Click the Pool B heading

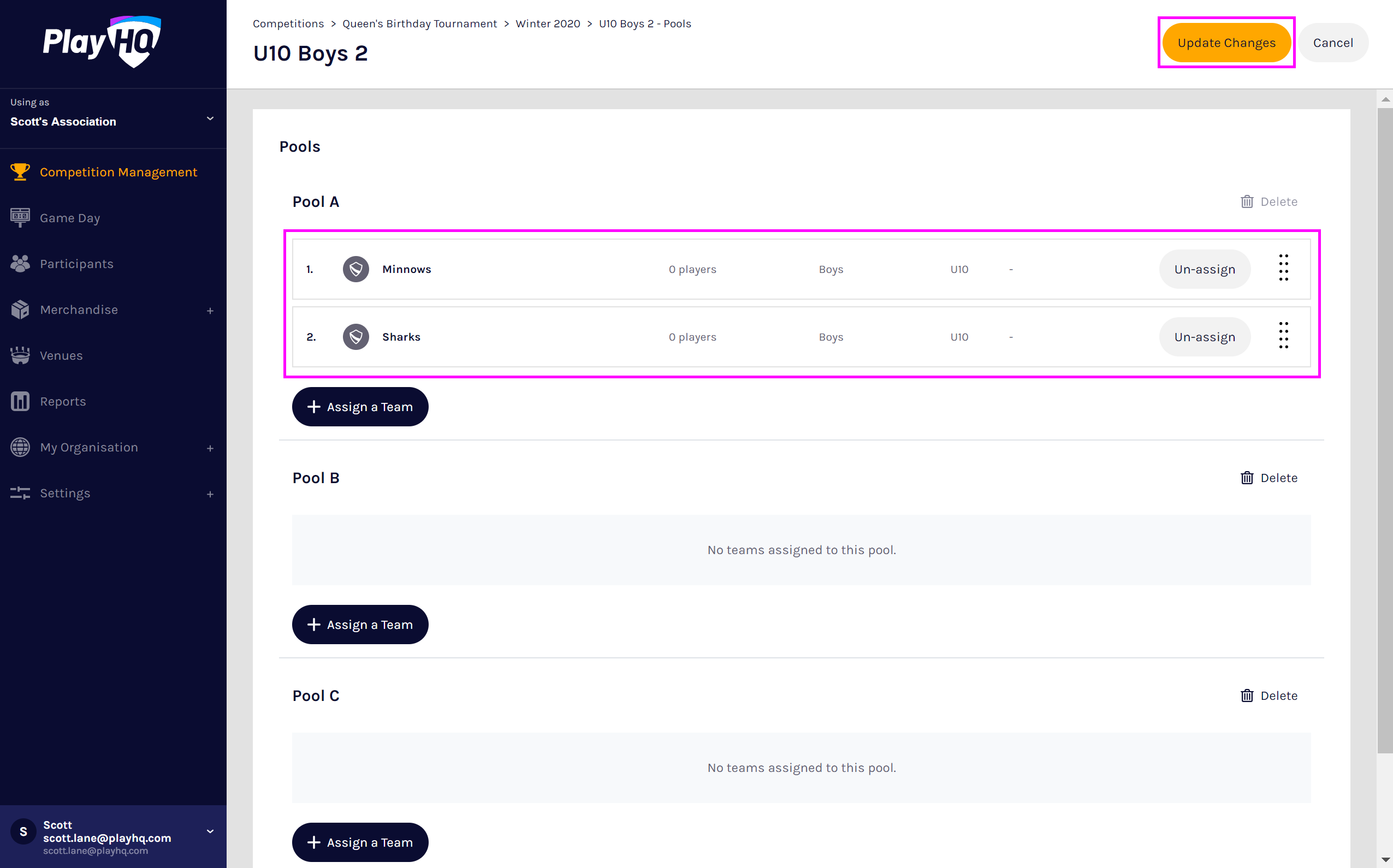pyautogui.click(x=316, y=478)
